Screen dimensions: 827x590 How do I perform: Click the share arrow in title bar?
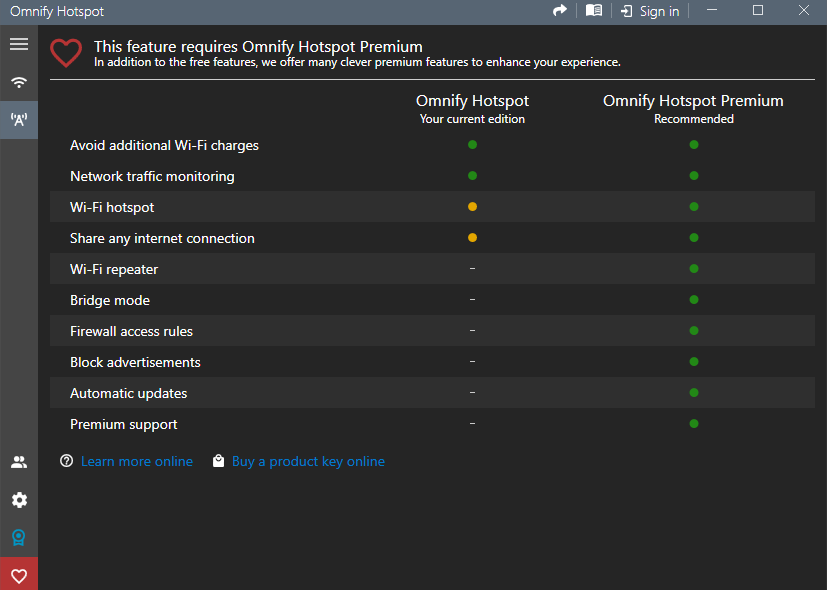point(560,11)
